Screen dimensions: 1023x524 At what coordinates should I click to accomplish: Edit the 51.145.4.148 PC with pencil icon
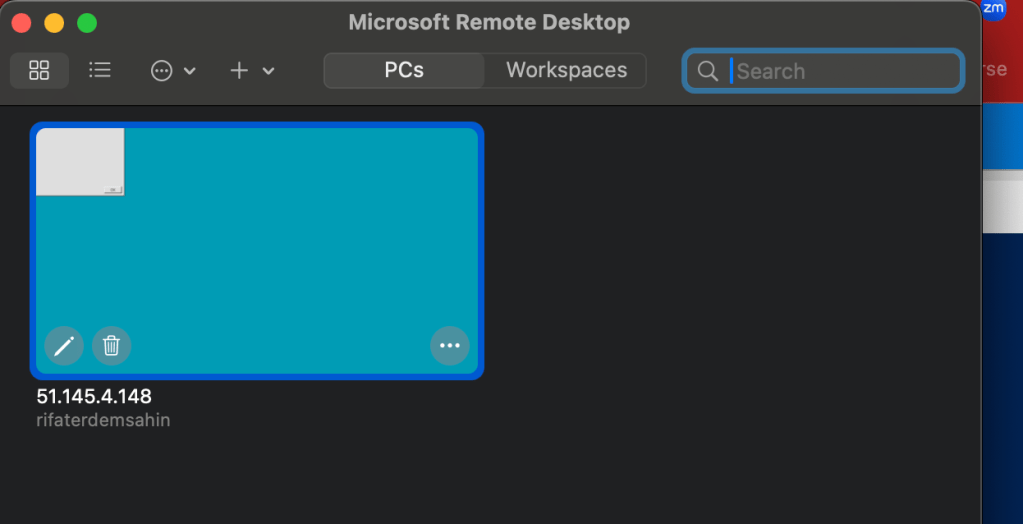pyautogui.click(x=64, y=345)
